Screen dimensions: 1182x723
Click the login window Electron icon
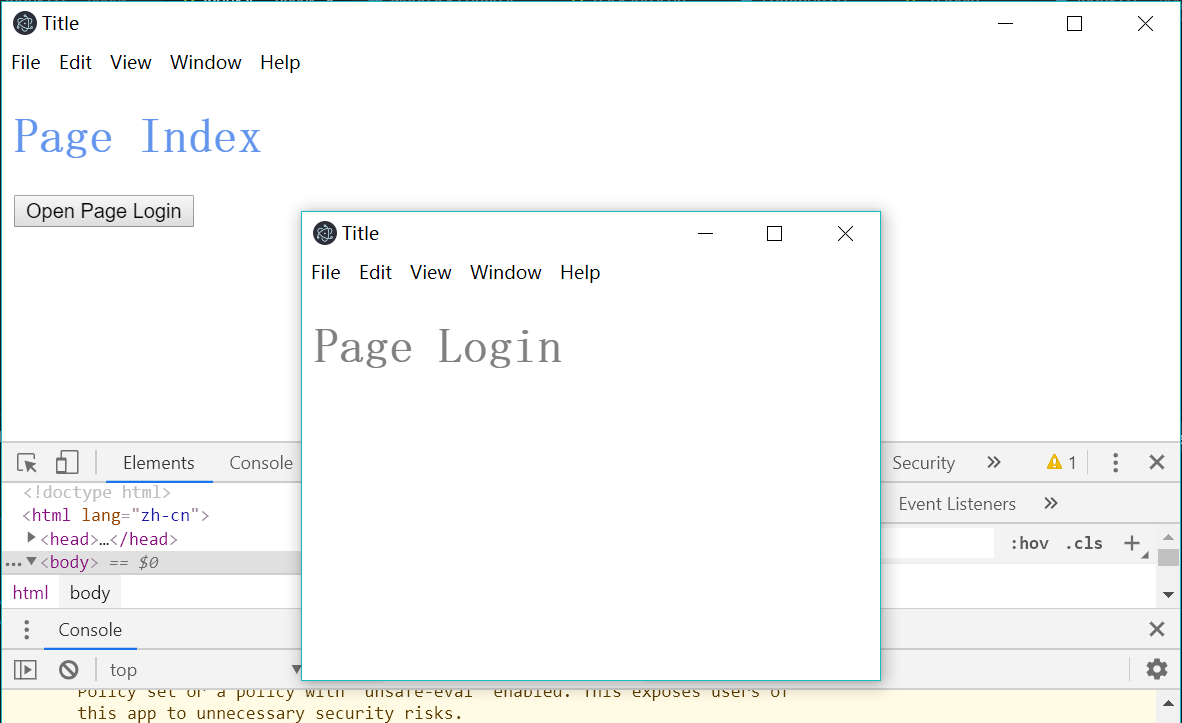(x=325, y=234)
